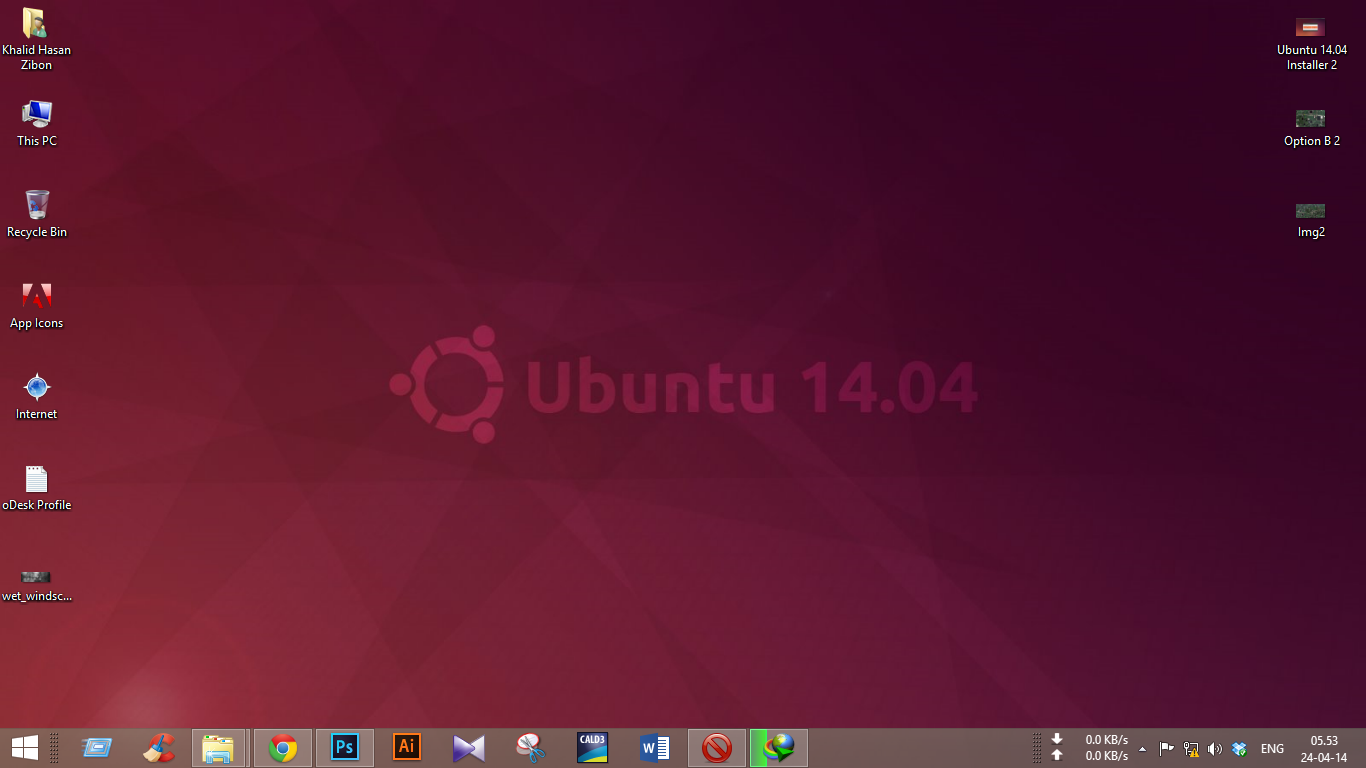Open File Explorer from the taskbar

(x=220, y=747)
